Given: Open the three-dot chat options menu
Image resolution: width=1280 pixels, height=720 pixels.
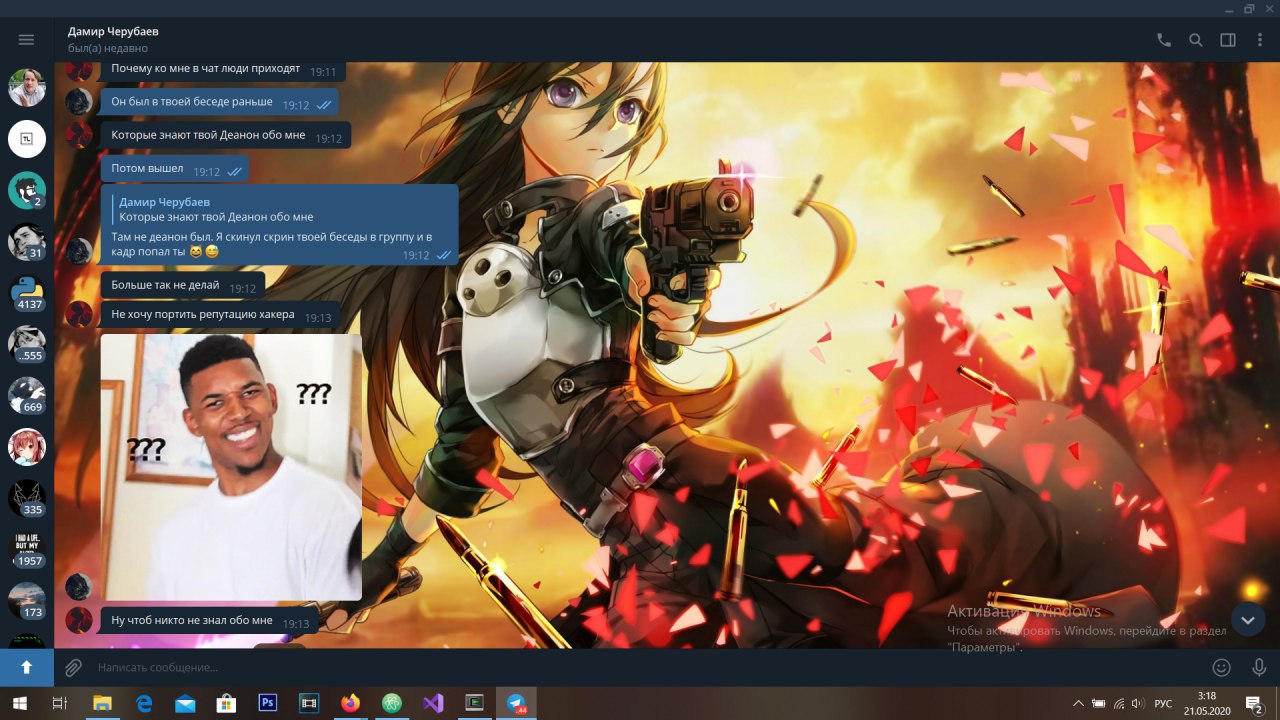Looking at the screenshot, I should coord(1259,40).
